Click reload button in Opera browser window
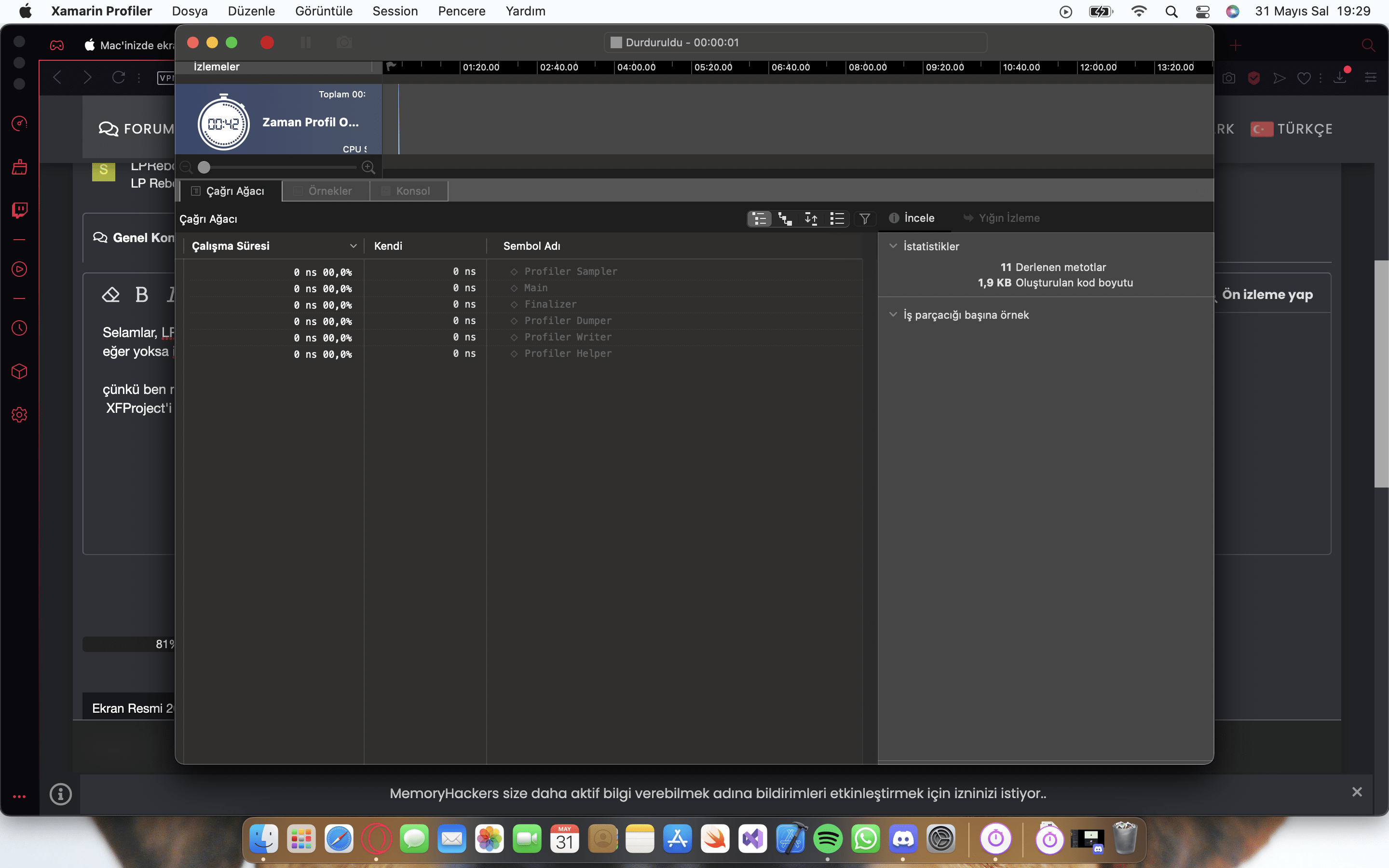 click(x=118, y=77)
